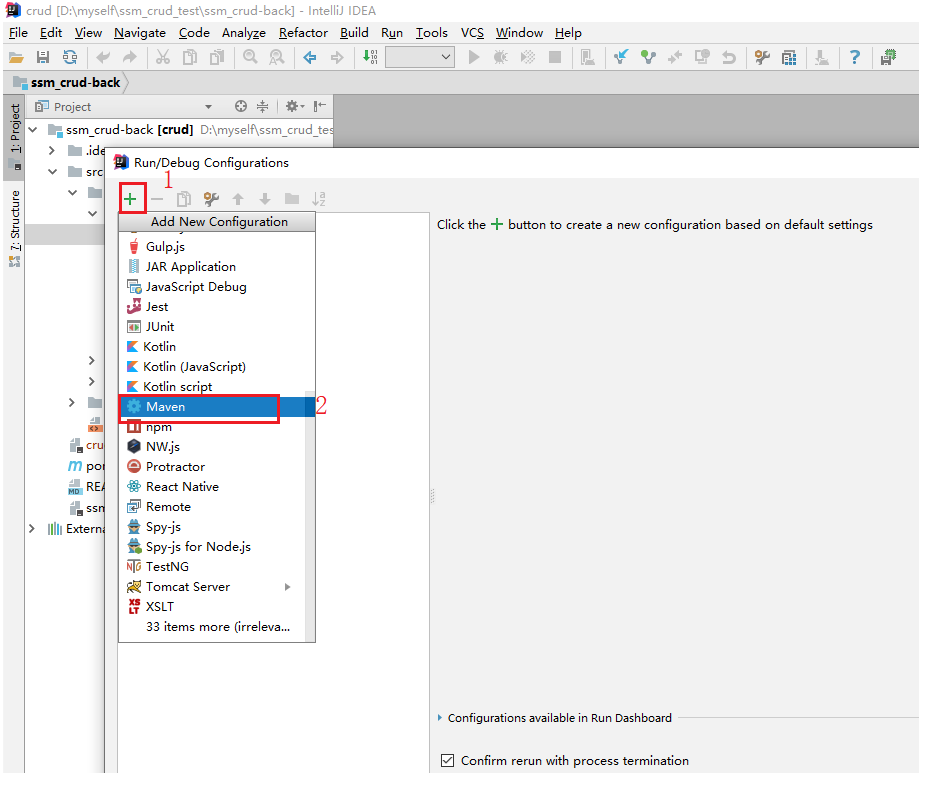Image resolution: width=927 pixels, height=793 pixels.
Task: Open the Project view dropdown arrow
Action: pos(209,107)
